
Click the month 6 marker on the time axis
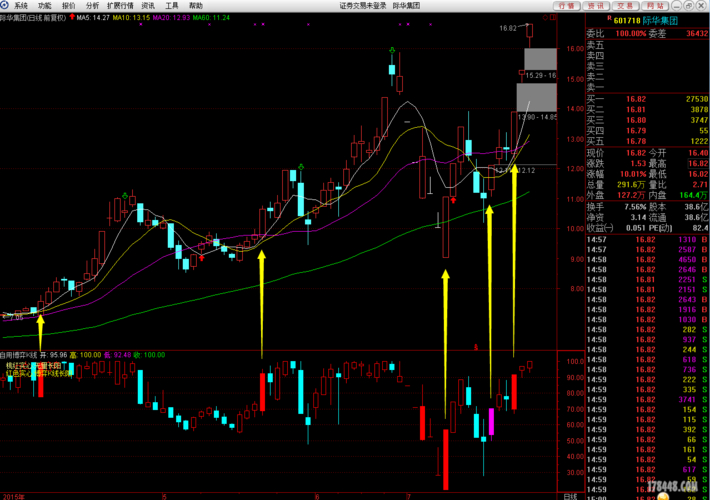click(317, 497)
